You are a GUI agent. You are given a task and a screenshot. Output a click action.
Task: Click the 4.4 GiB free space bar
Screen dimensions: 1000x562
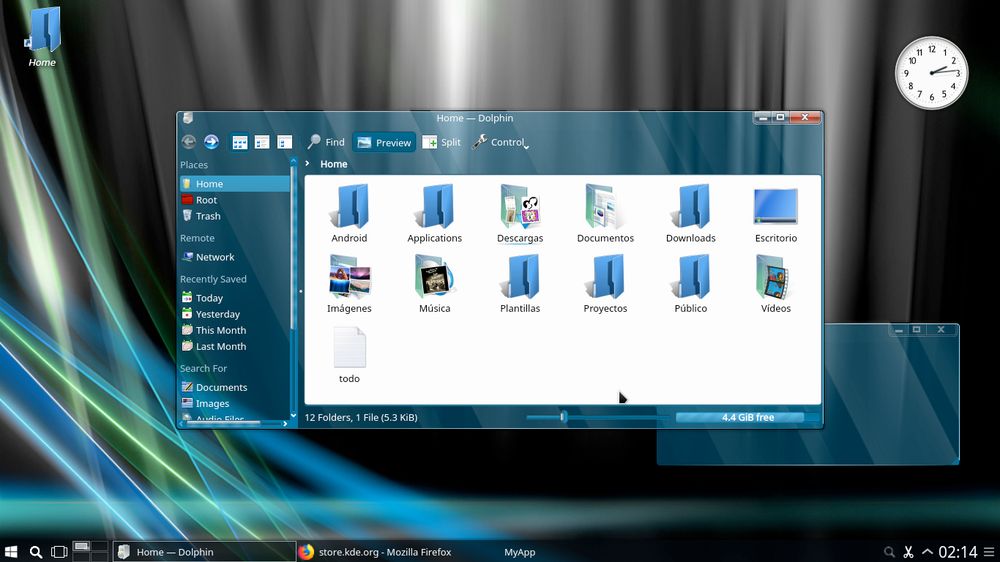[747, 417]
